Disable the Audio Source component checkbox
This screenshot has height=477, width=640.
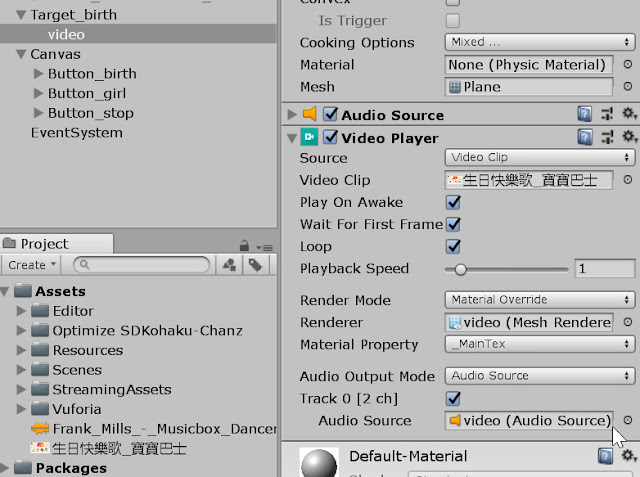tap(330, 114)
